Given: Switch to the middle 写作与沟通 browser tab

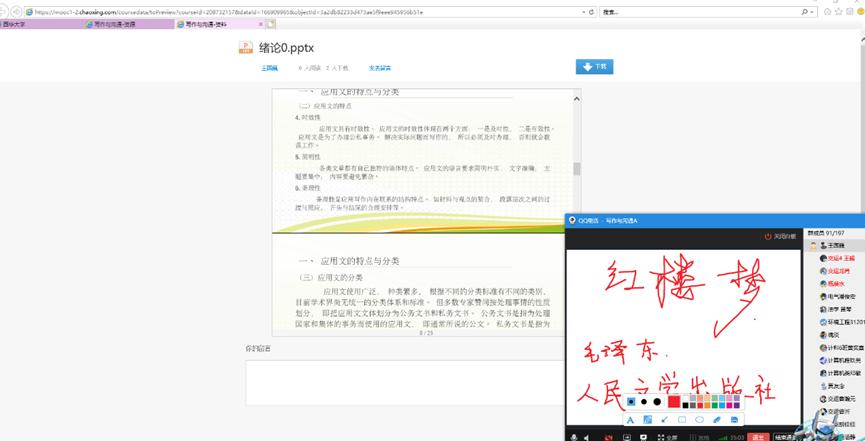Looking at the screenshot, I should (129, 24).
